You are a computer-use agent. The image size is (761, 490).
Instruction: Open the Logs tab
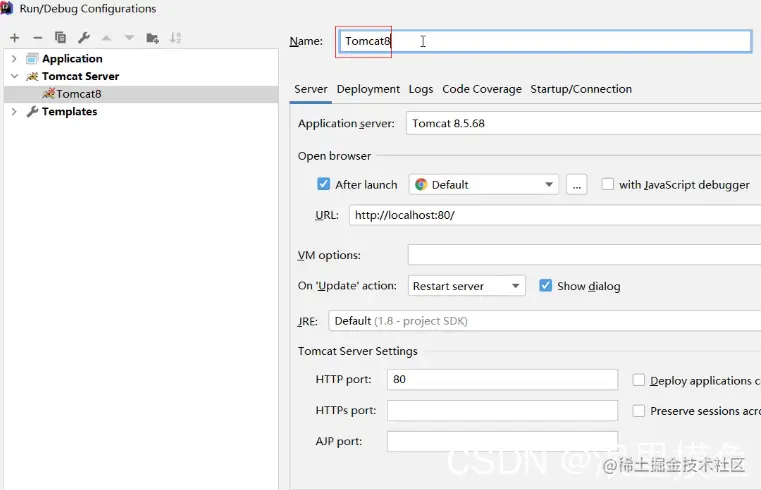pos(421,89)
